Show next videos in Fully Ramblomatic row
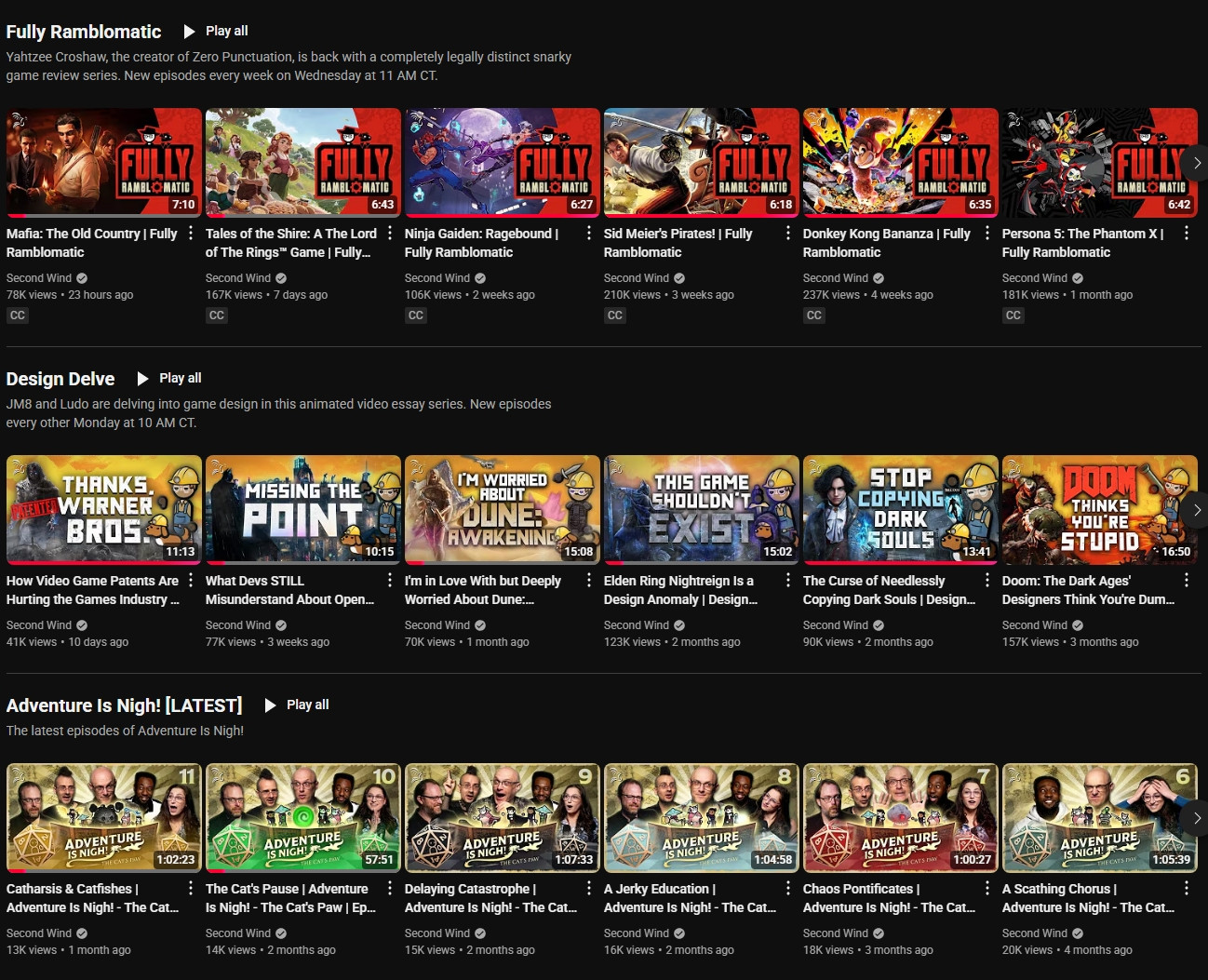1208x980 pixels. [x=1196, y=163]
